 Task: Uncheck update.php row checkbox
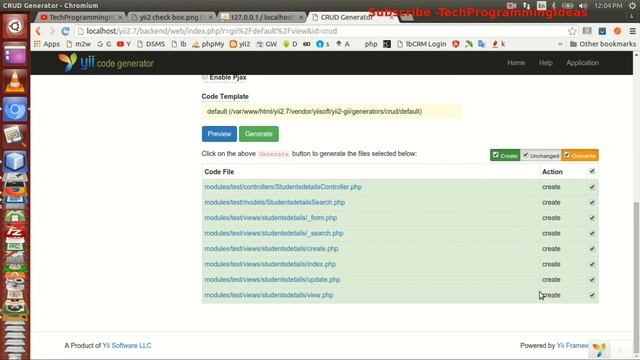[x=592, y=280]
